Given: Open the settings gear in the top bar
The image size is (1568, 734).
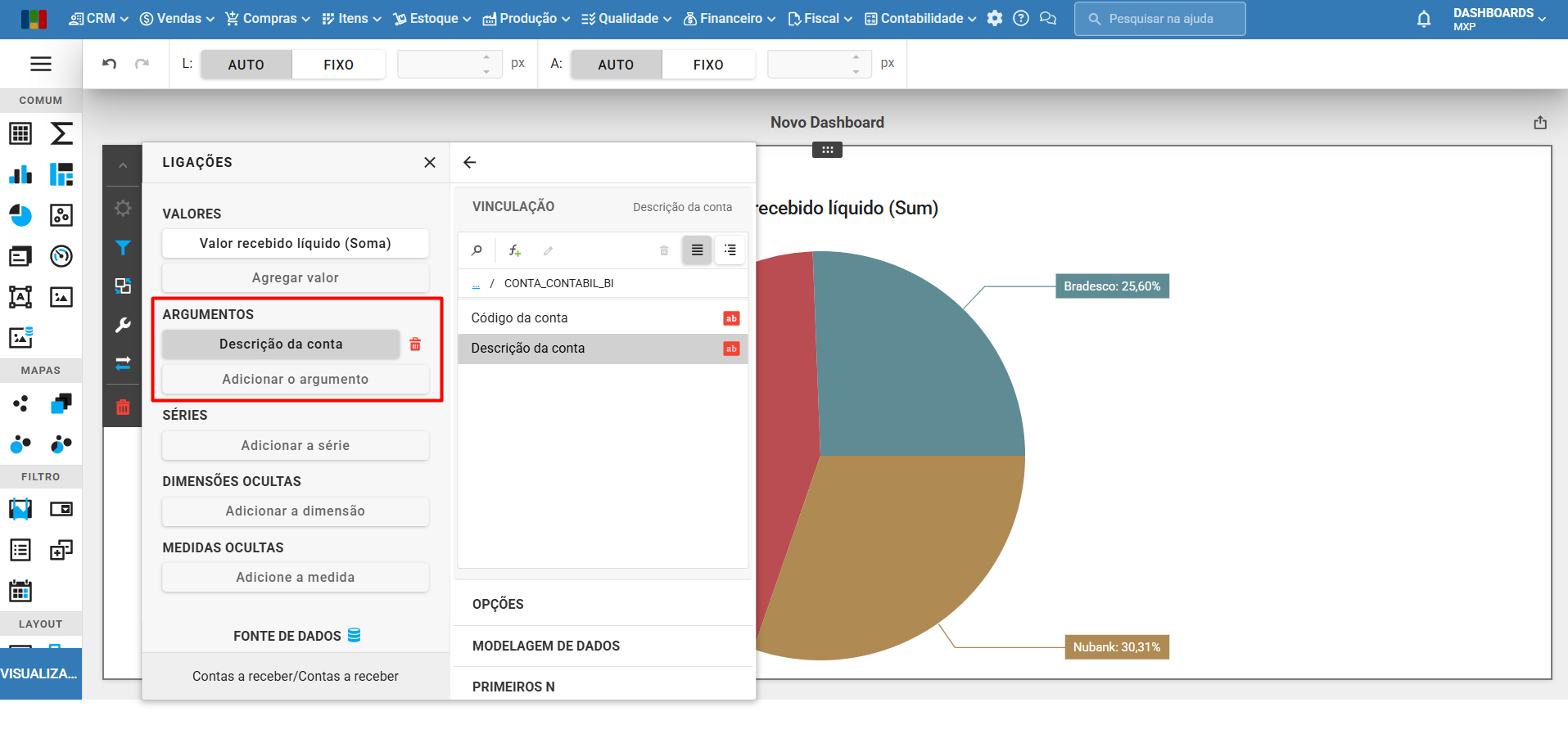Looking at the screenshot, I should coord(995,18).
